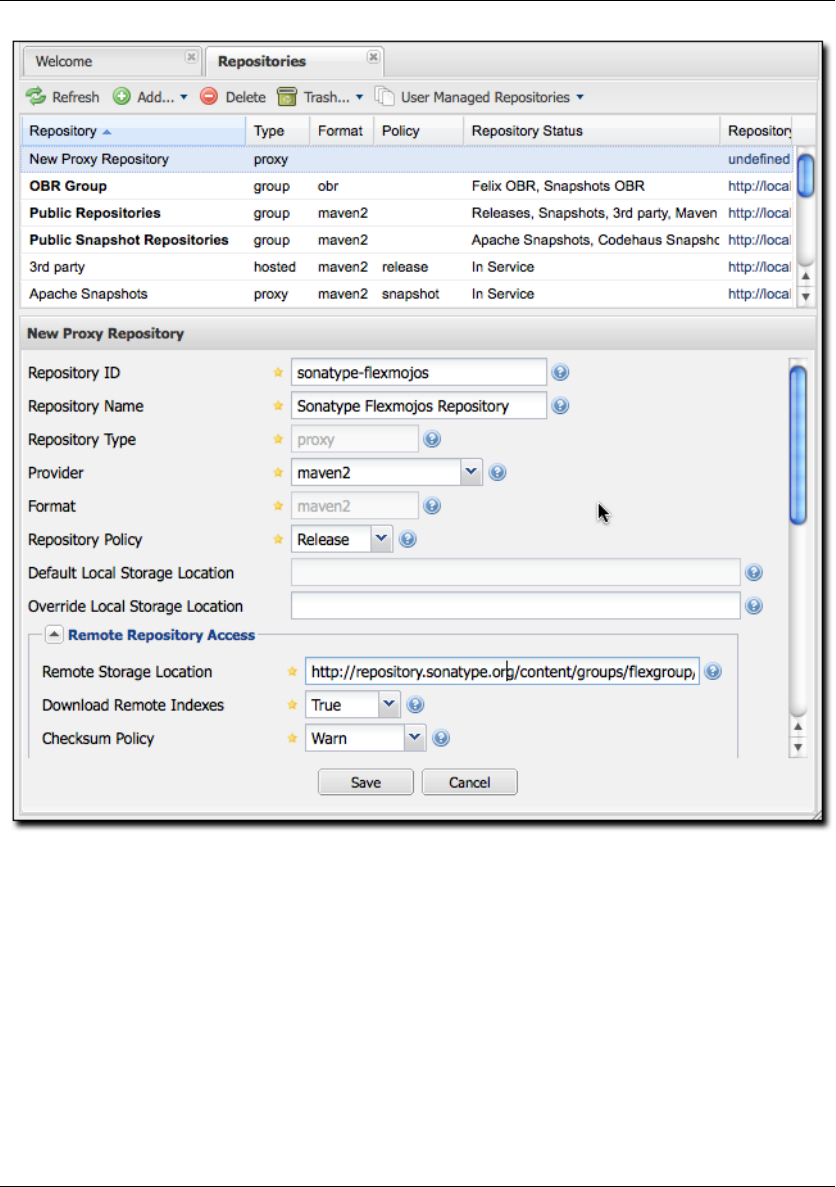Screen dimensions: 836x1187
Task: Expand the Repository Policy Release dropdown
Action: (381, 539)
